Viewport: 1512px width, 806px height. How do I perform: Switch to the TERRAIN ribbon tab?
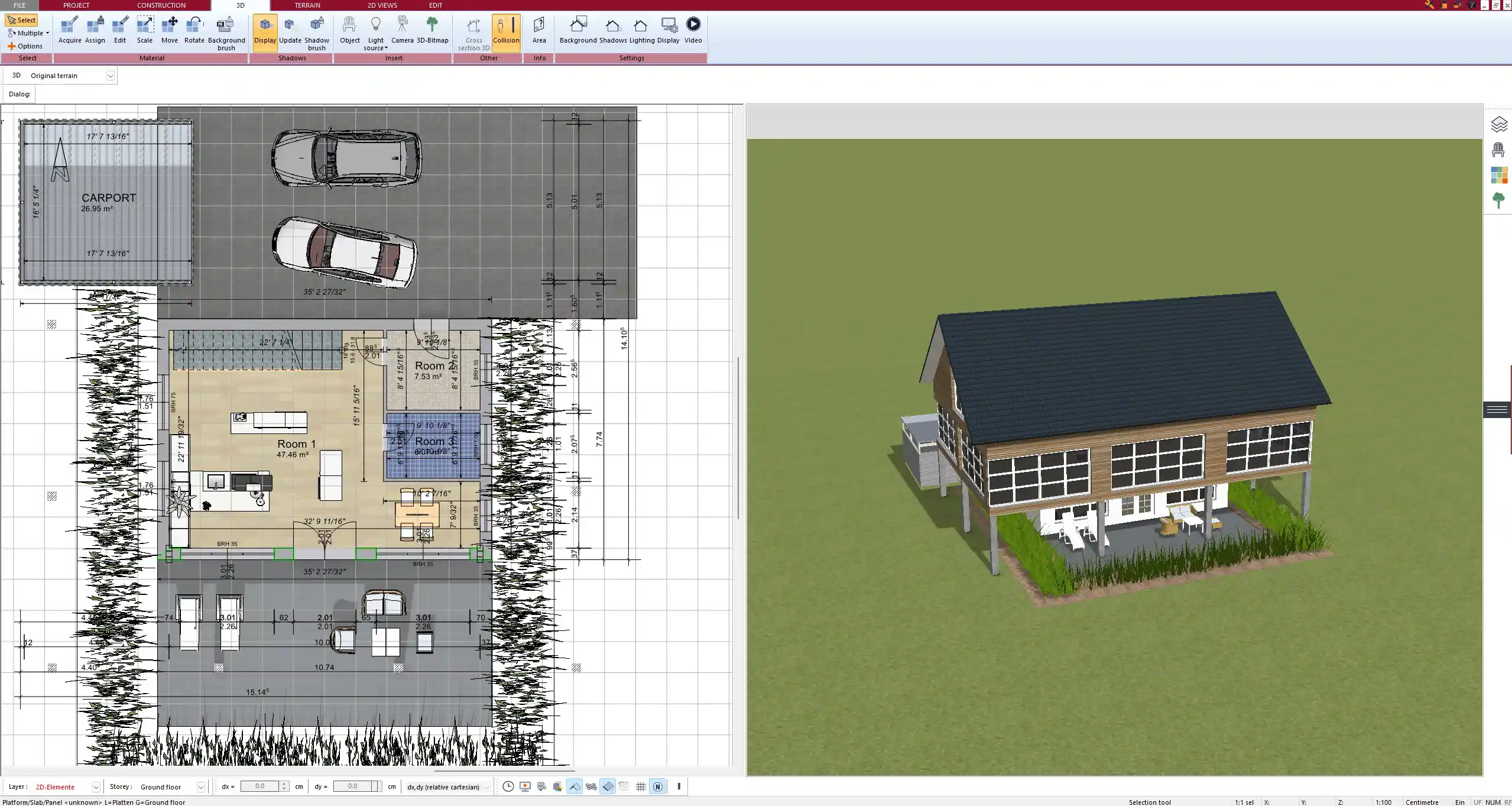(x=307, y=5)
